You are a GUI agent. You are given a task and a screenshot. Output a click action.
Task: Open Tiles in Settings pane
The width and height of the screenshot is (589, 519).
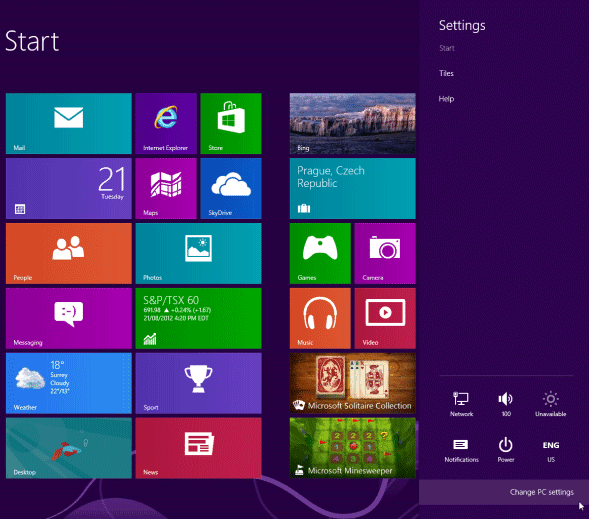446,73
